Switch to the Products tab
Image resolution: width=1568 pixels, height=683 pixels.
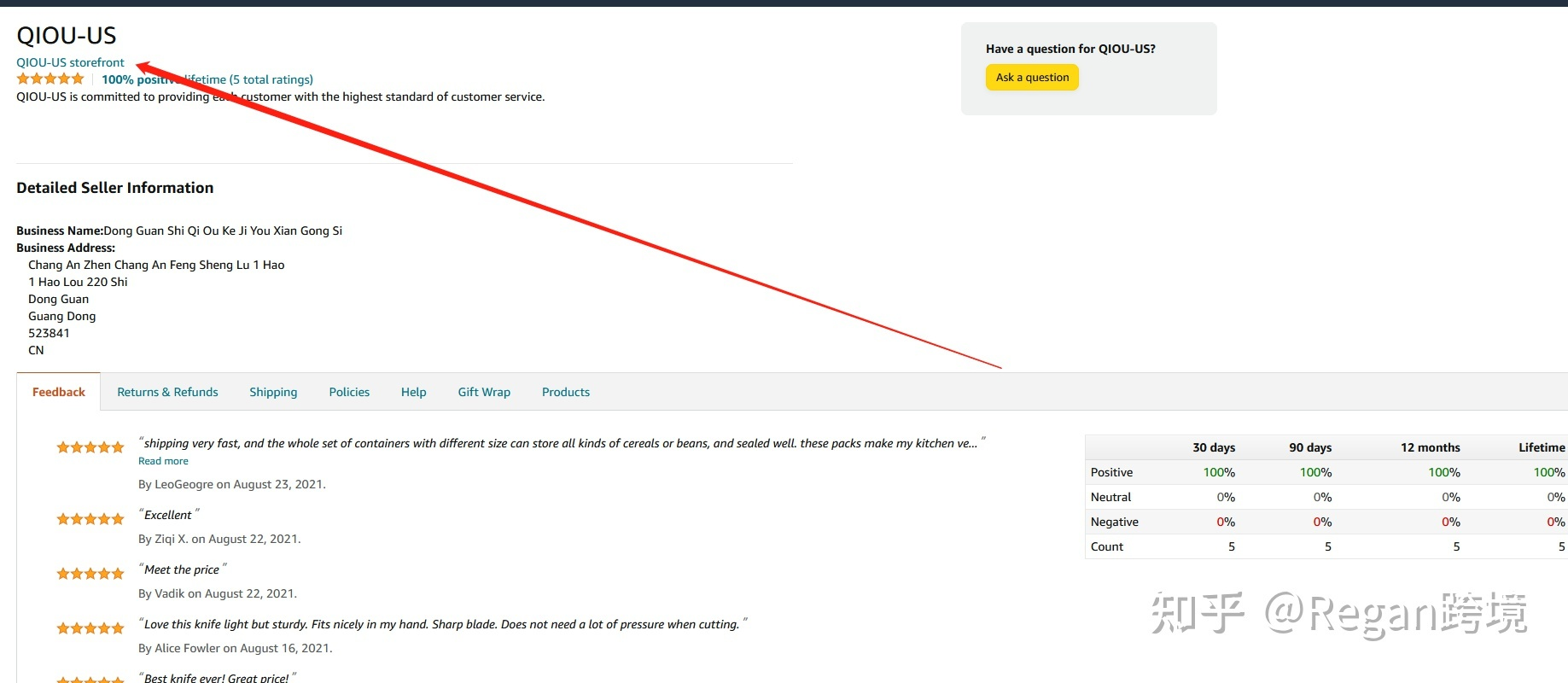tap(566, 392)
